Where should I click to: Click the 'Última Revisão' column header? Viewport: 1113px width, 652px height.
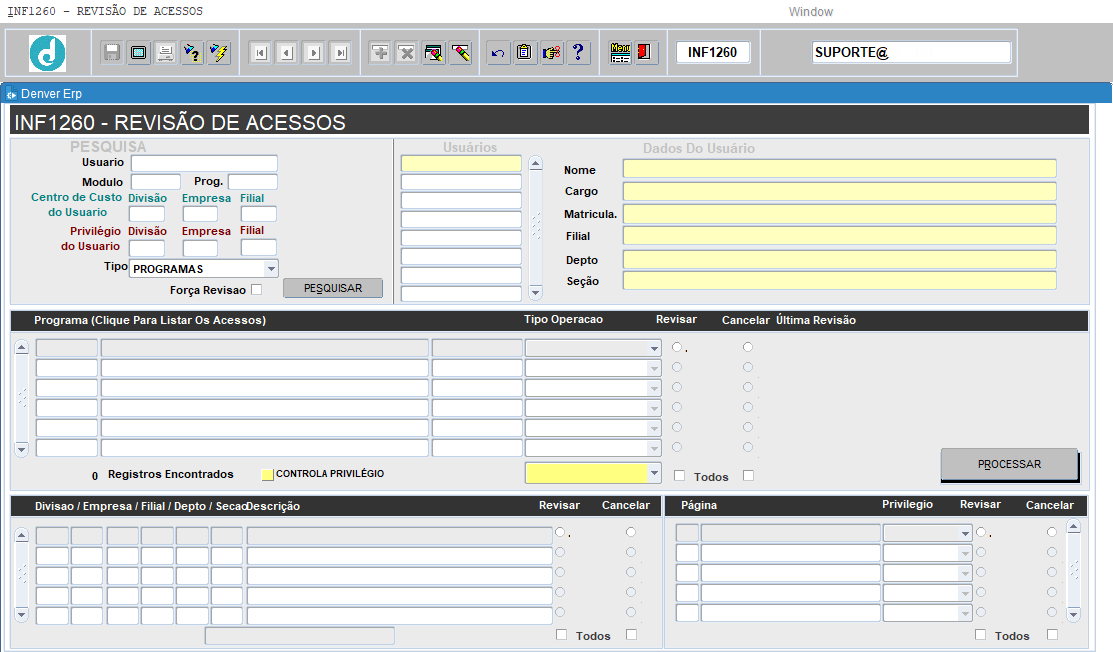[x=816, y=320]
